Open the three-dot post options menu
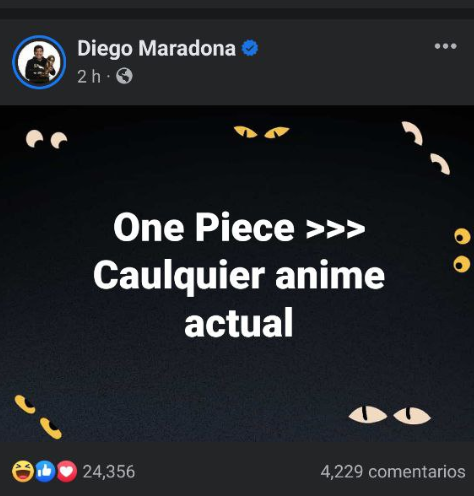The image size is (474, 496). coord(445,46)
